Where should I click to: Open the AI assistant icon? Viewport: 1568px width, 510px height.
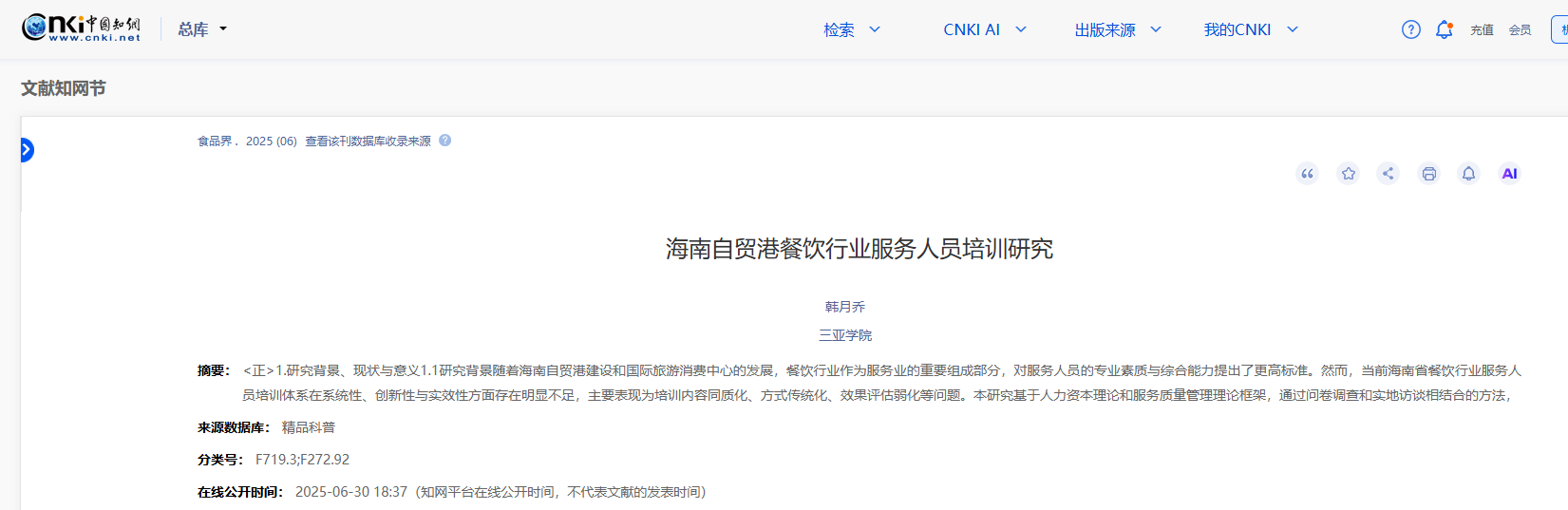(1509, 174)
